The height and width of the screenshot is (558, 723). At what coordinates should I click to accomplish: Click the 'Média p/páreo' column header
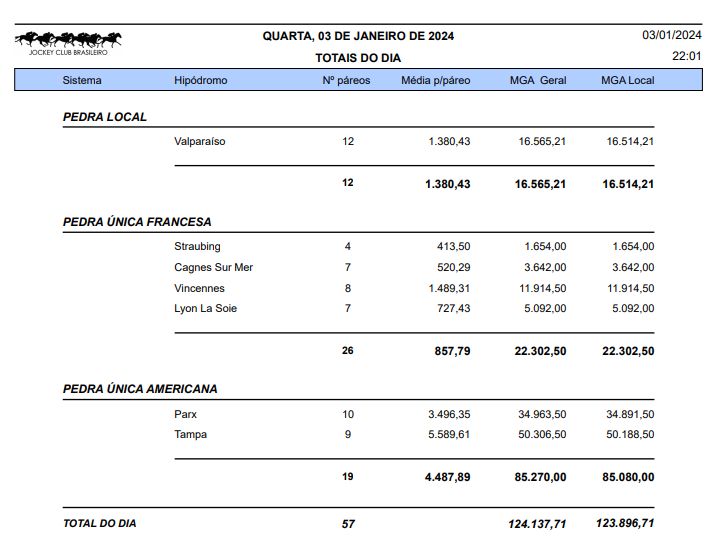point(436,80)
